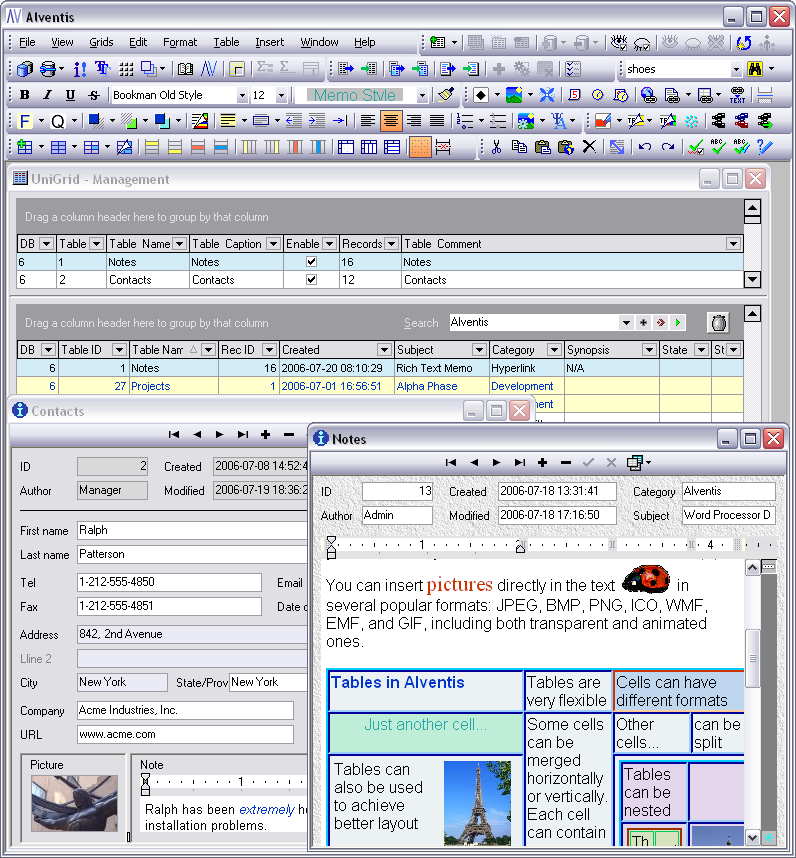Viewport: 796px width, 858px height.
Task: Click the scissors cut icon
Action: coord(496,147)
